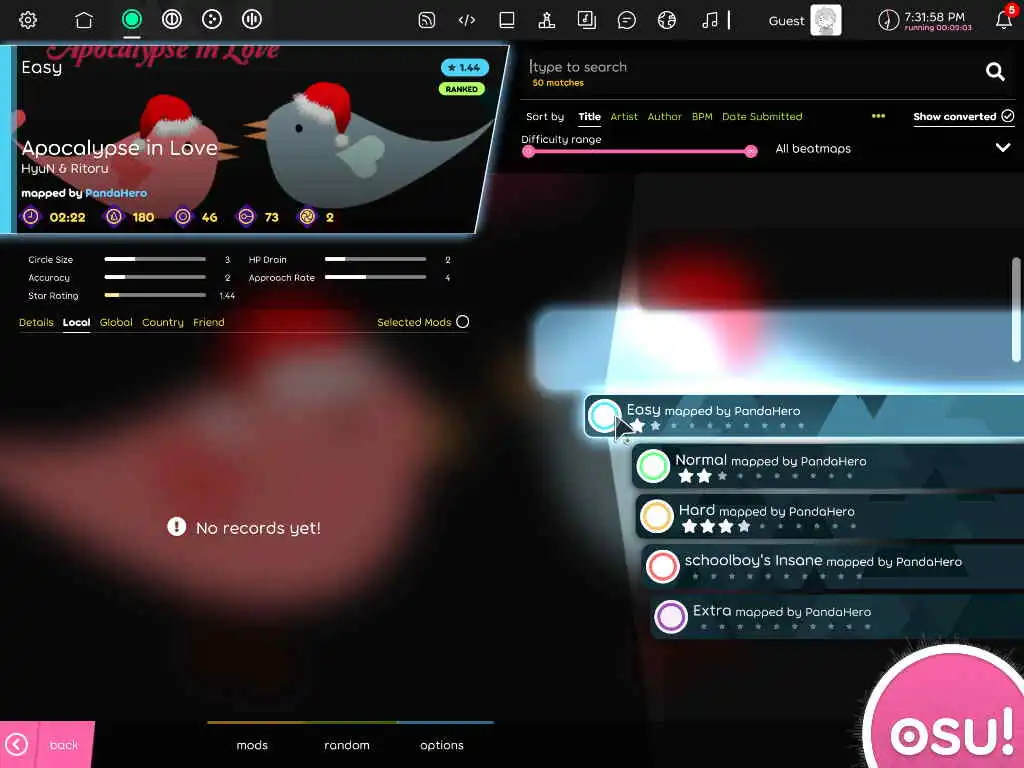Viewport: 1024px width, 768px height.
Task: Open the notifications bell
Action: (1004, 20)
